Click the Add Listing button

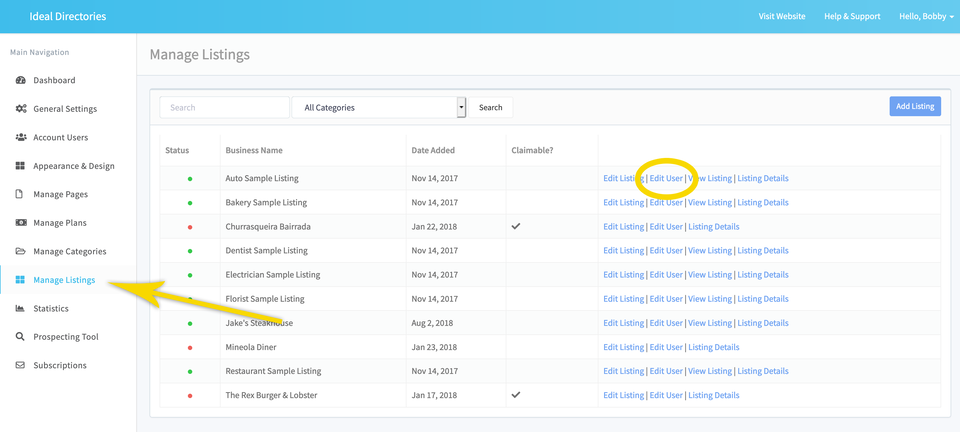[x=915, y=106]
